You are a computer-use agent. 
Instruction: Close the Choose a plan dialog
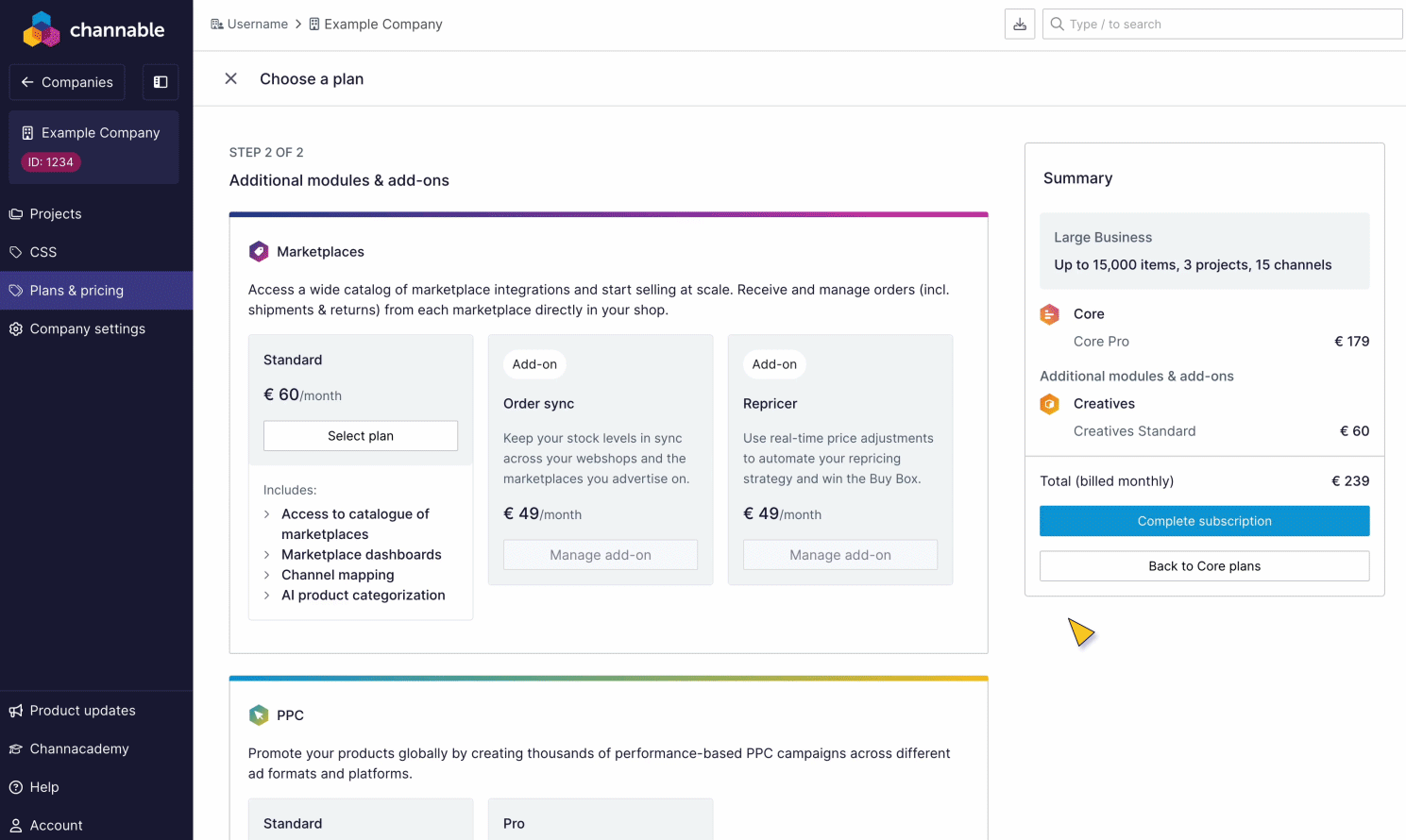click(230, 79)
